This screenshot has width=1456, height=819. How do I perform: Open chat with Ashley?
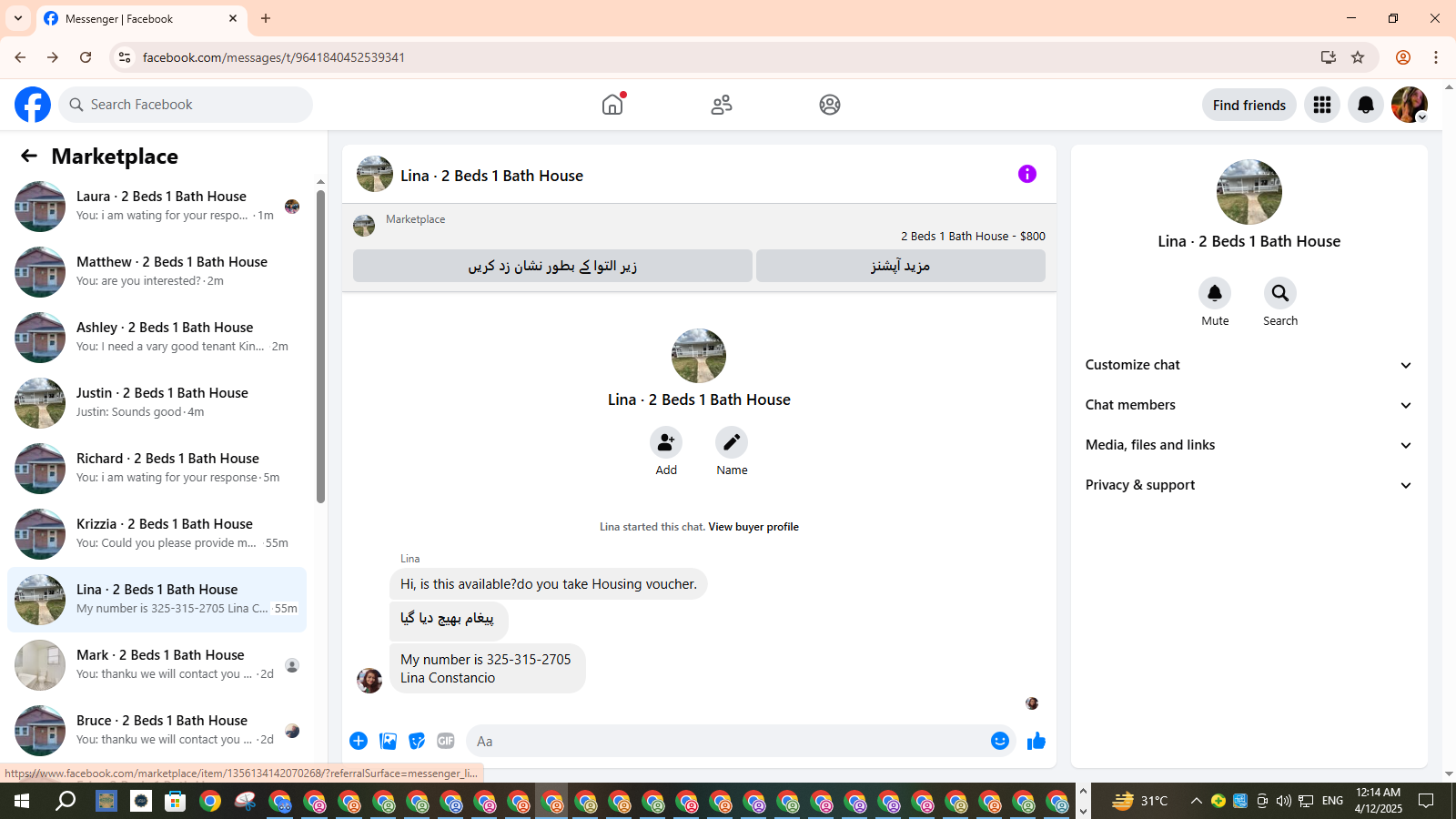[x=157, y=338]
